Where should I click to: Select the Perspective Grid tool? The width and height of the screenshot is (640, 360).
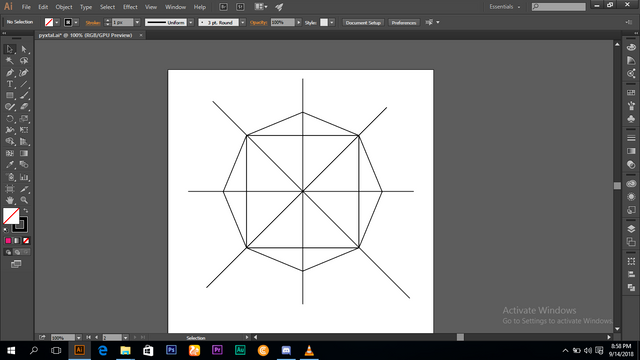point(24,142)
